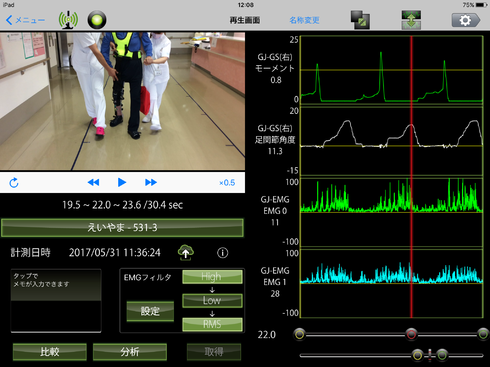The image size is (490, 367).
Task: Fast forward the video
Action: (x=151, y=182)
